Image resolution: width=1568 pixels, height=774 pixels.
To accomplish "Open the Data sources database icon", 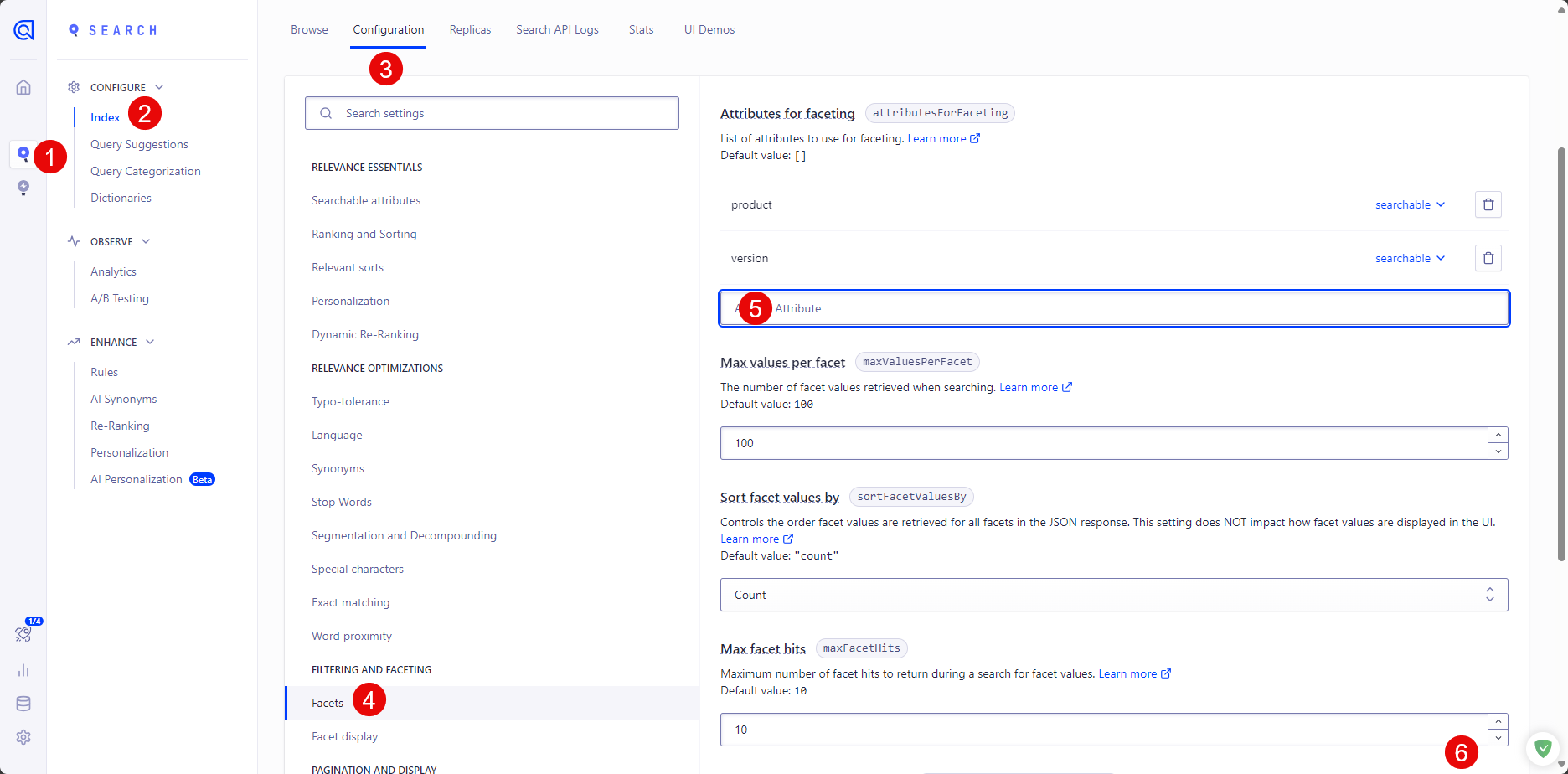I will (x=23, y=704).
